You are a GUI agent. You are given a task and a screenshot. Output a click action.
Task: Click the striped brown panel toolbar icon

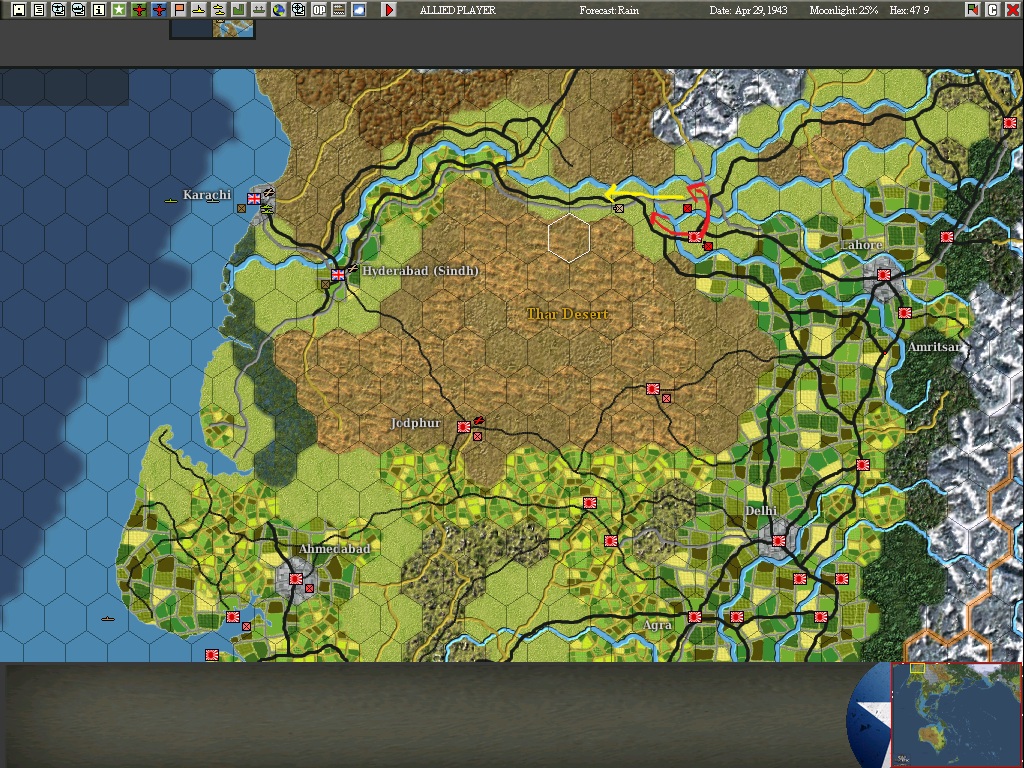click(x=339, y=10)
